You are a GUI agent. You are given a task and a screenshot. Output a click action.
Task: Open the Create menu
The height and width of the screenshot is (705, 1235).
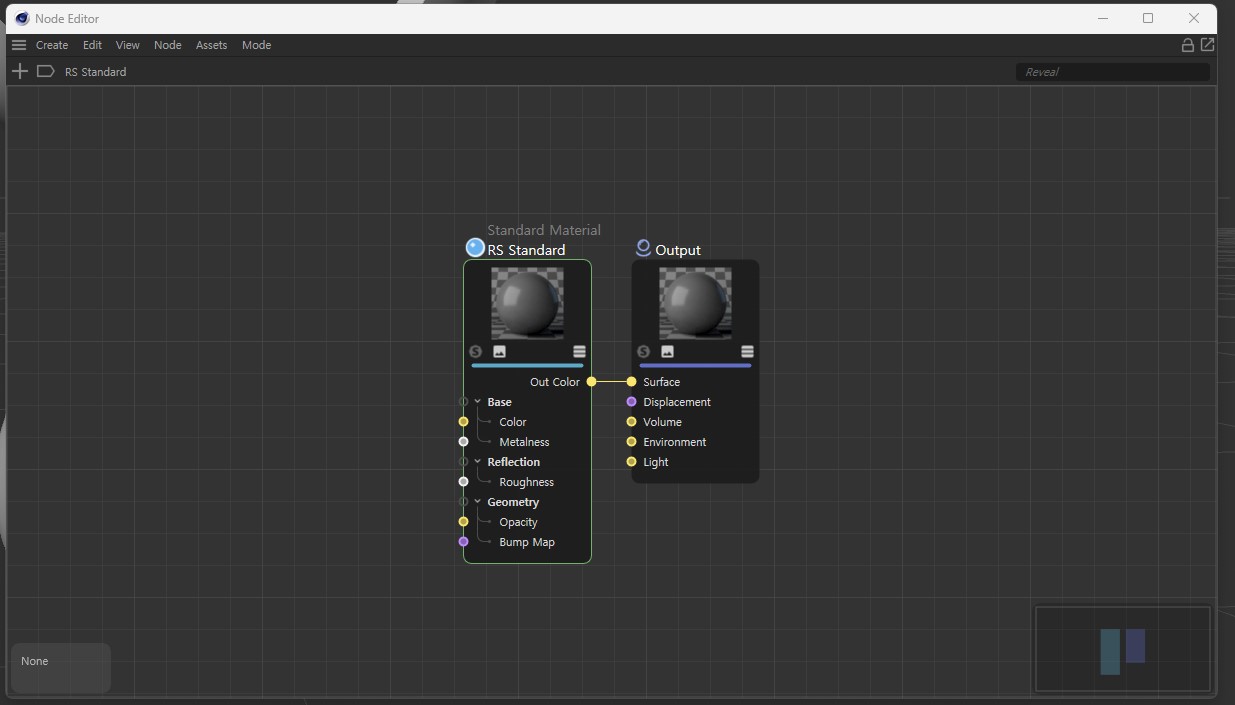pos(52,45)
